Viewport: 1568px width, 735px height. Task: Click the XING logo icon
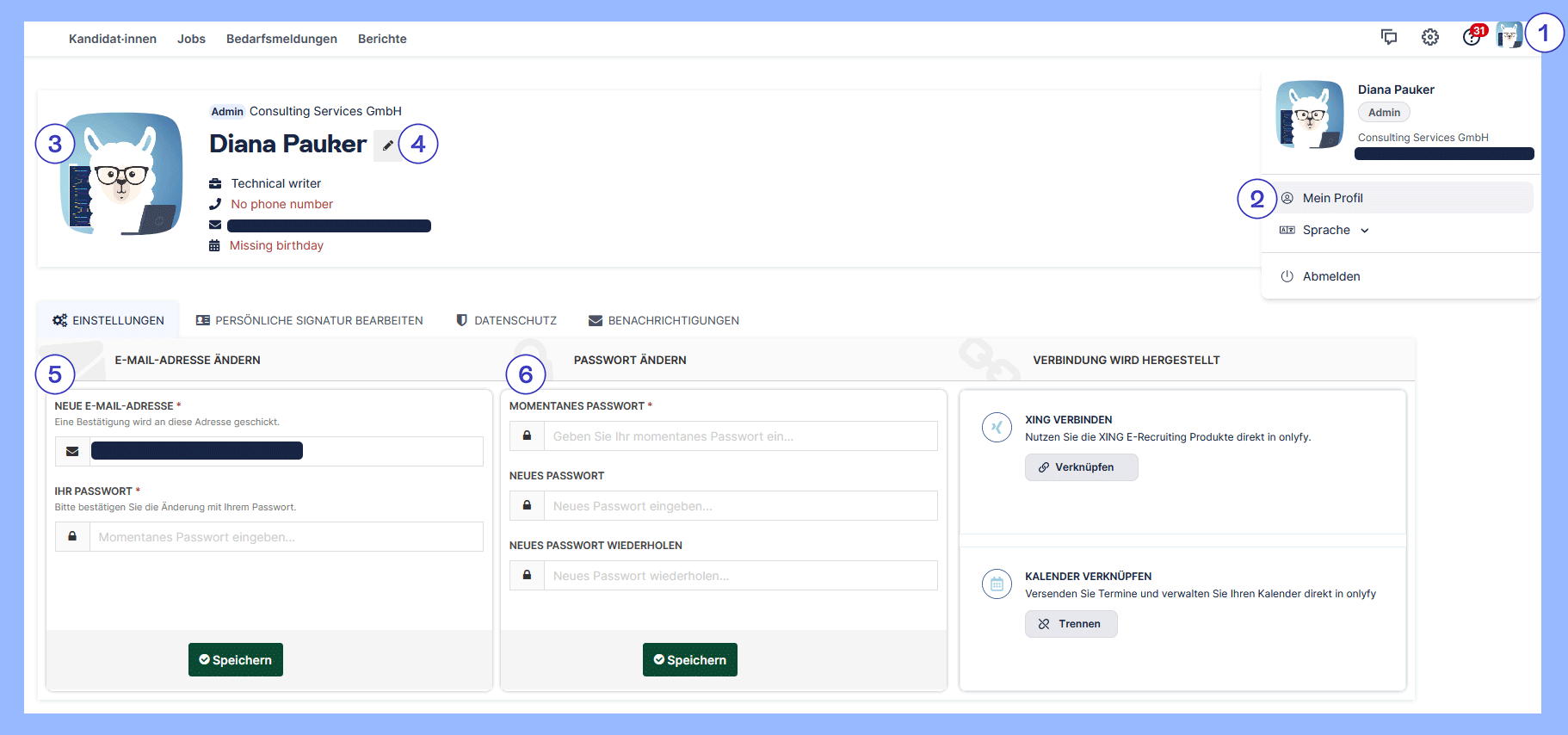997,427
